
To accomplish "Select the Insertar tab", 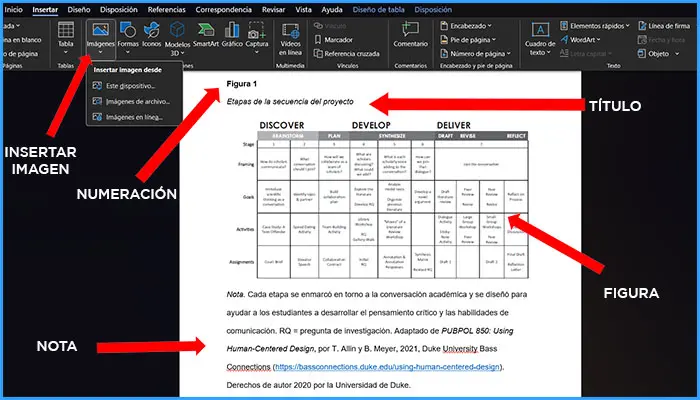I will tap(45, 9).
